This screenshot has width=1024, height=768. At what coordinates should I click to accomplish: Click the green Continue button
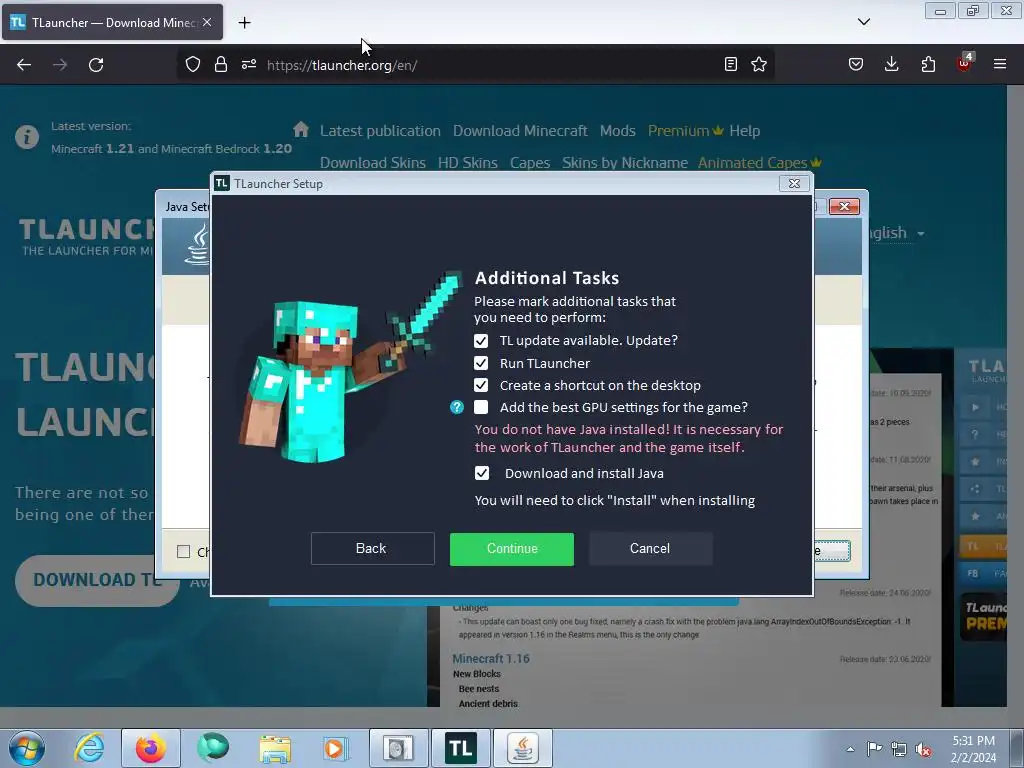tap(511, 549)
